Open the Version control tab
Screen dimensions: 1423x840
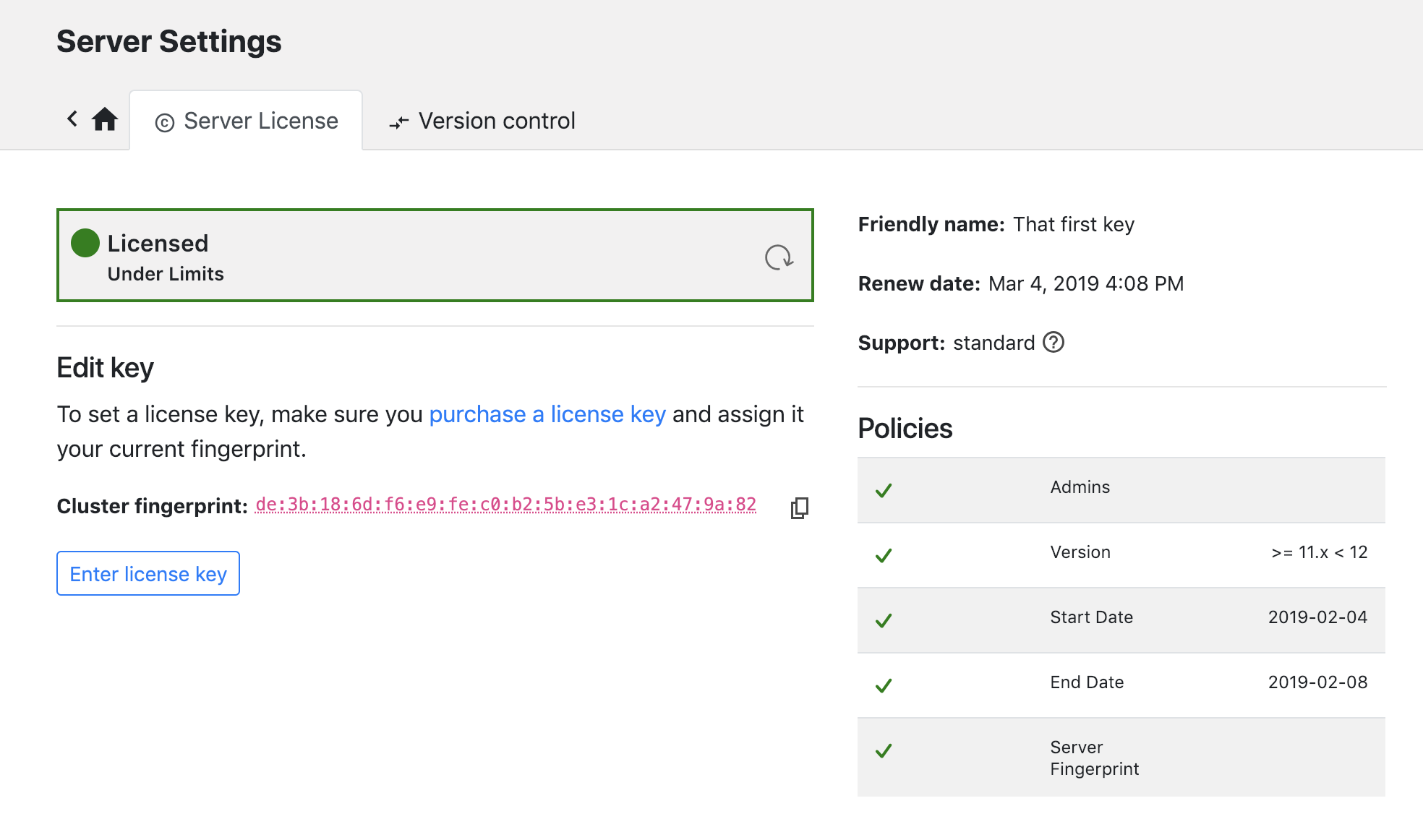(x=482, y=121)
